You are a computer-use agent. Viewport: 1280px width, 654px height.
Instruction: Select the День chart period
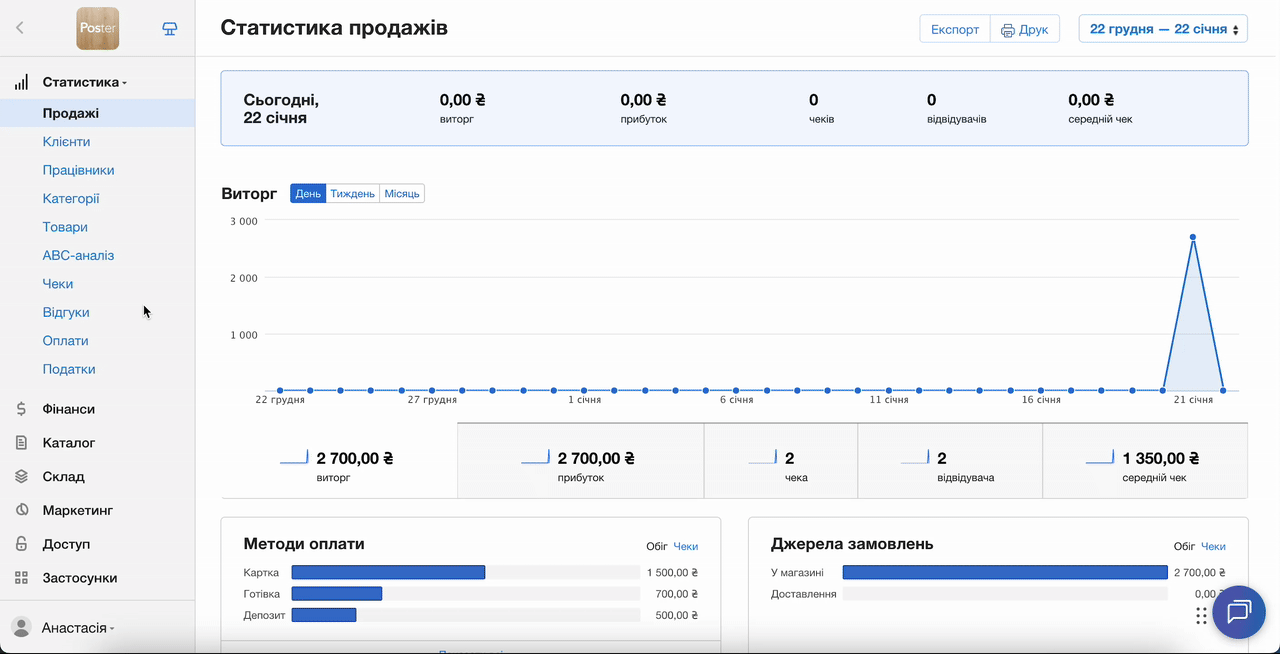click(x=308, y=193)
